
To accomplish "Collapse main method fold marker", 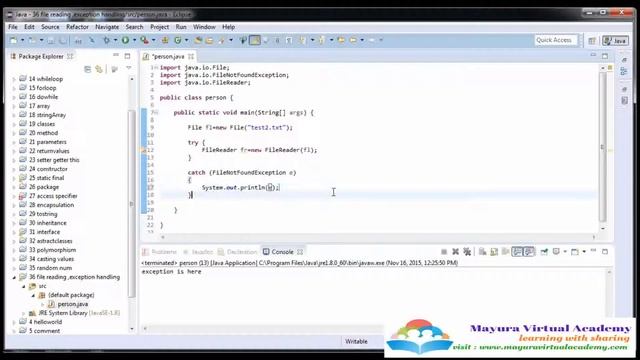I will point(156,113).
